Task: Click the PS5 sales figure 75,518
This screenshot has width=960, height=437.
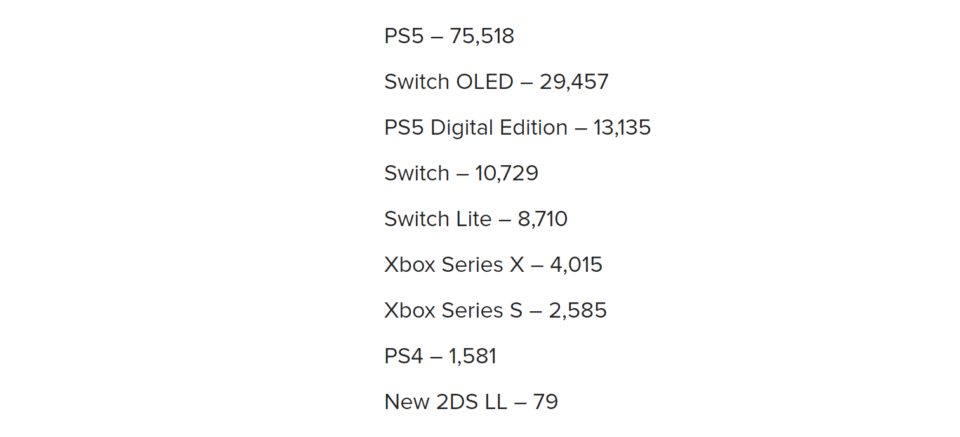Action: (x=482, y=37)
